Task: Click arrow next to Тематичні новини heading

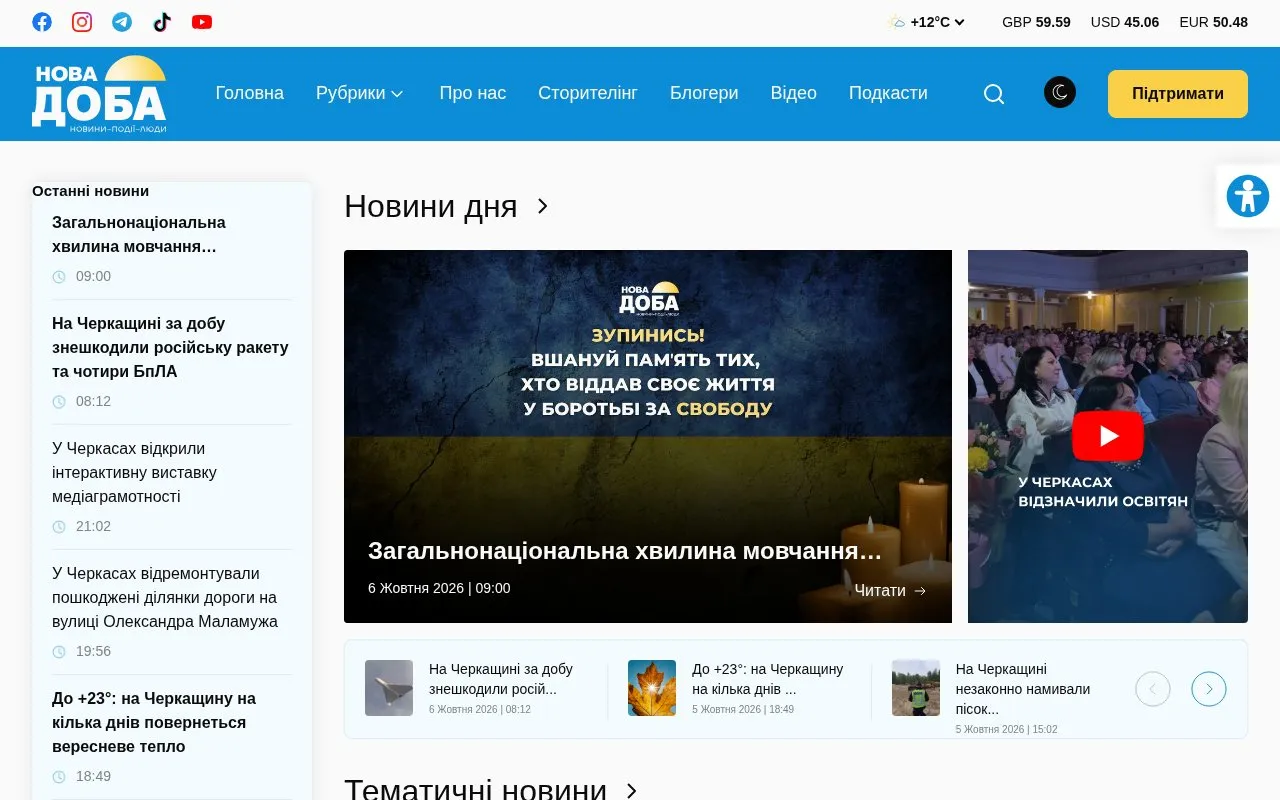Action: point(632,791)
